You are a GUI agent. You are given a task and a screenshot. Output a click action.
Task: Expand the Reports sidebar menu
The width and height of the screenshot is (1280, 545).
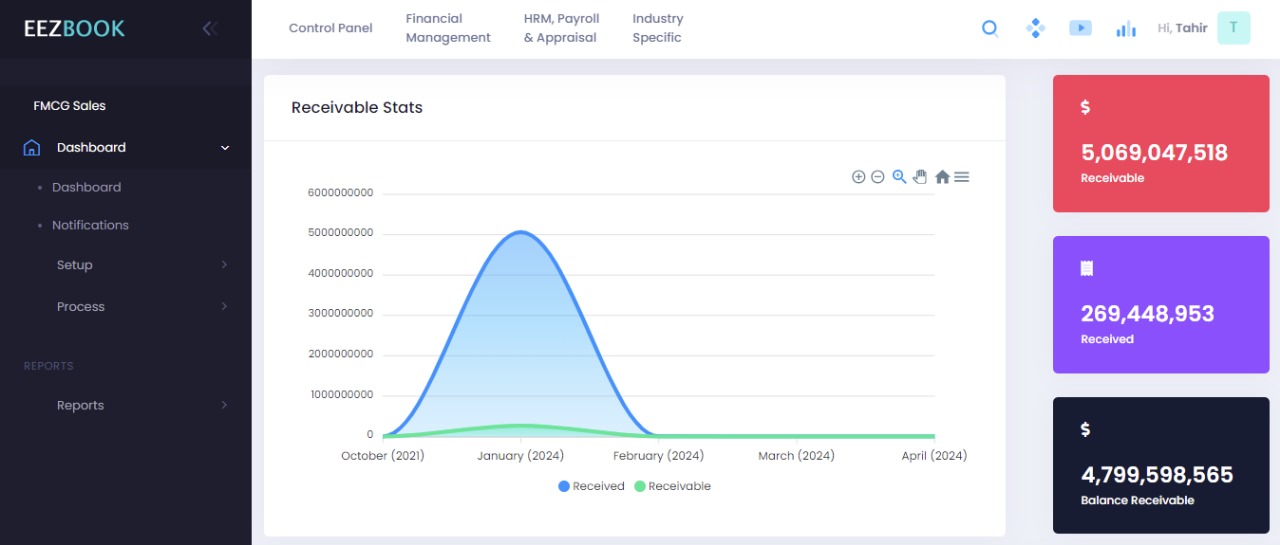point(80,405)
